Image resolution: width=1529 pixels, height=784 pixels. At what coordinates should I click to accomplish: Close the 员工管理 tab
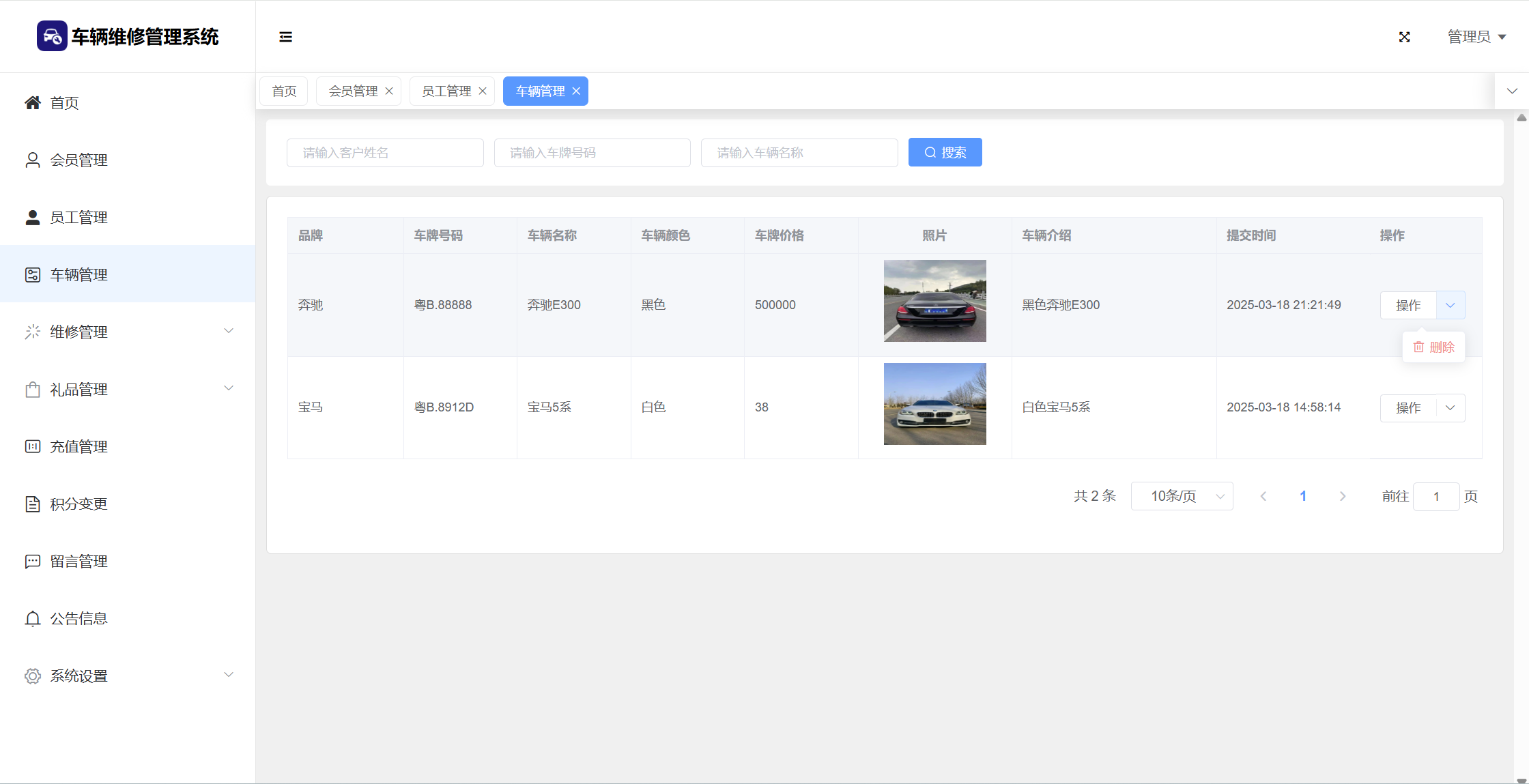coord(483,91)
